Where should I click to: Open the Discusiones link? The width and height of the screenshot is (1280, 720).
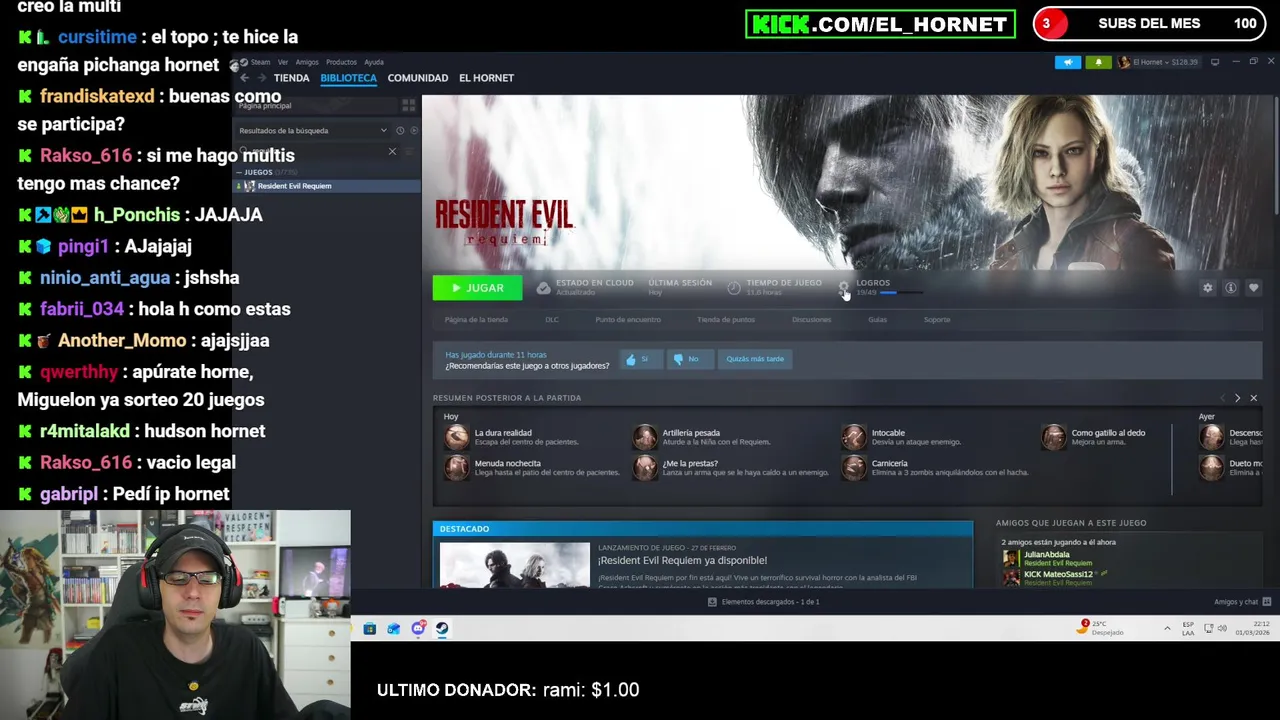[811, 320]
